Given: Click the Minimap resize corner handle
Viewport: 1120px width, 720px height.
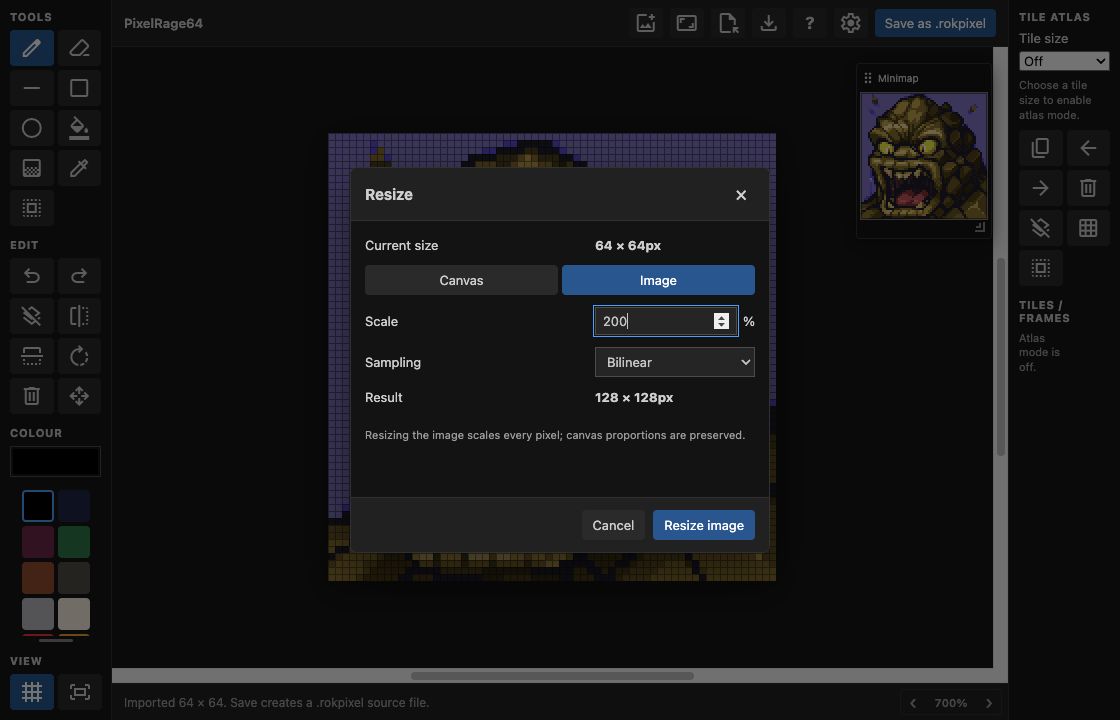Looking at the screenshot, I should 980,226.
